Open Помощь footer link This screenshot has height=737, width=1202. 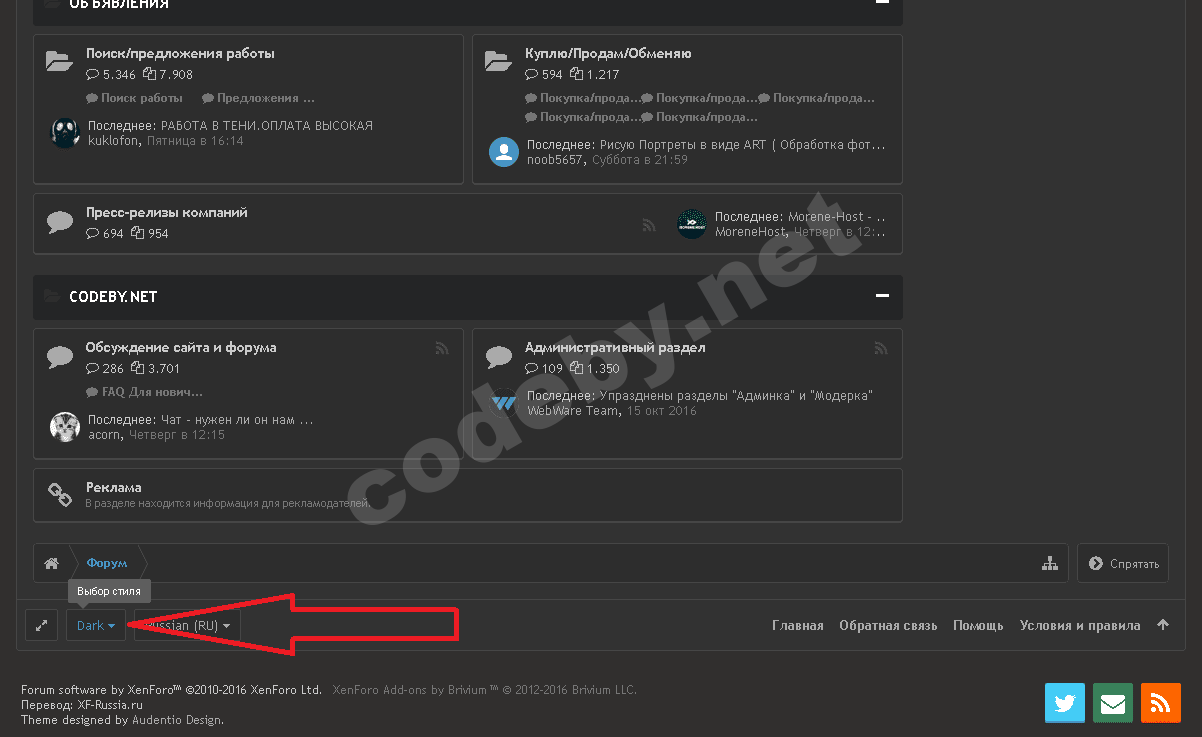click(978, 626)
